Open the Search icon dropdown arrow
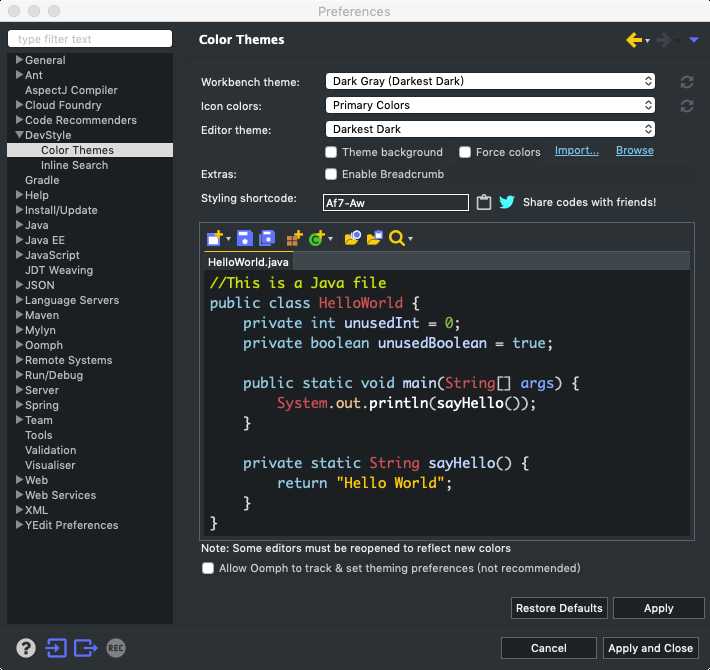Screen dimensions: 710x670 (410, 239)
